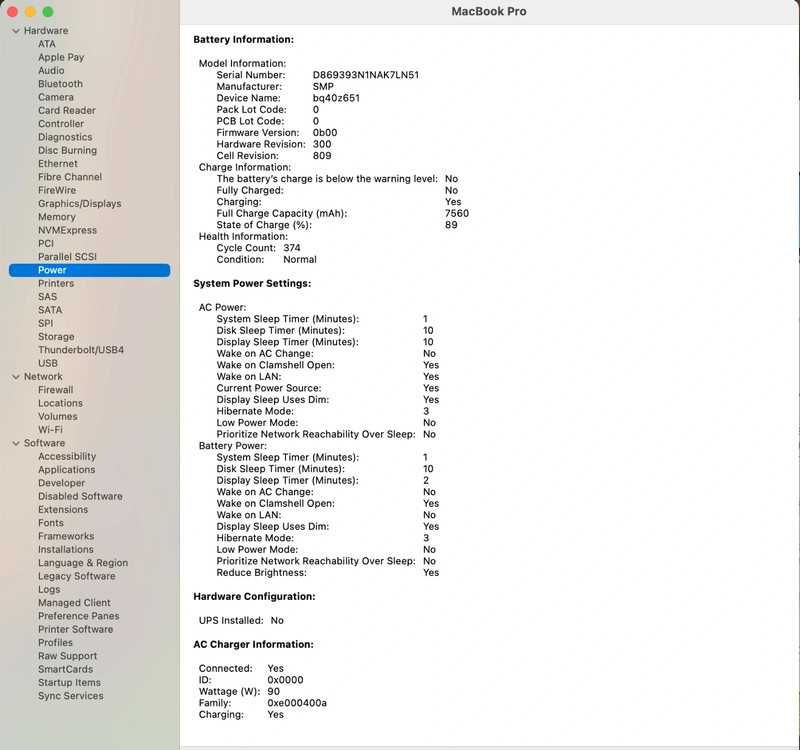Click the green zoom window button
The height and width of the screenshot is (750, 800).
[48, 12]
